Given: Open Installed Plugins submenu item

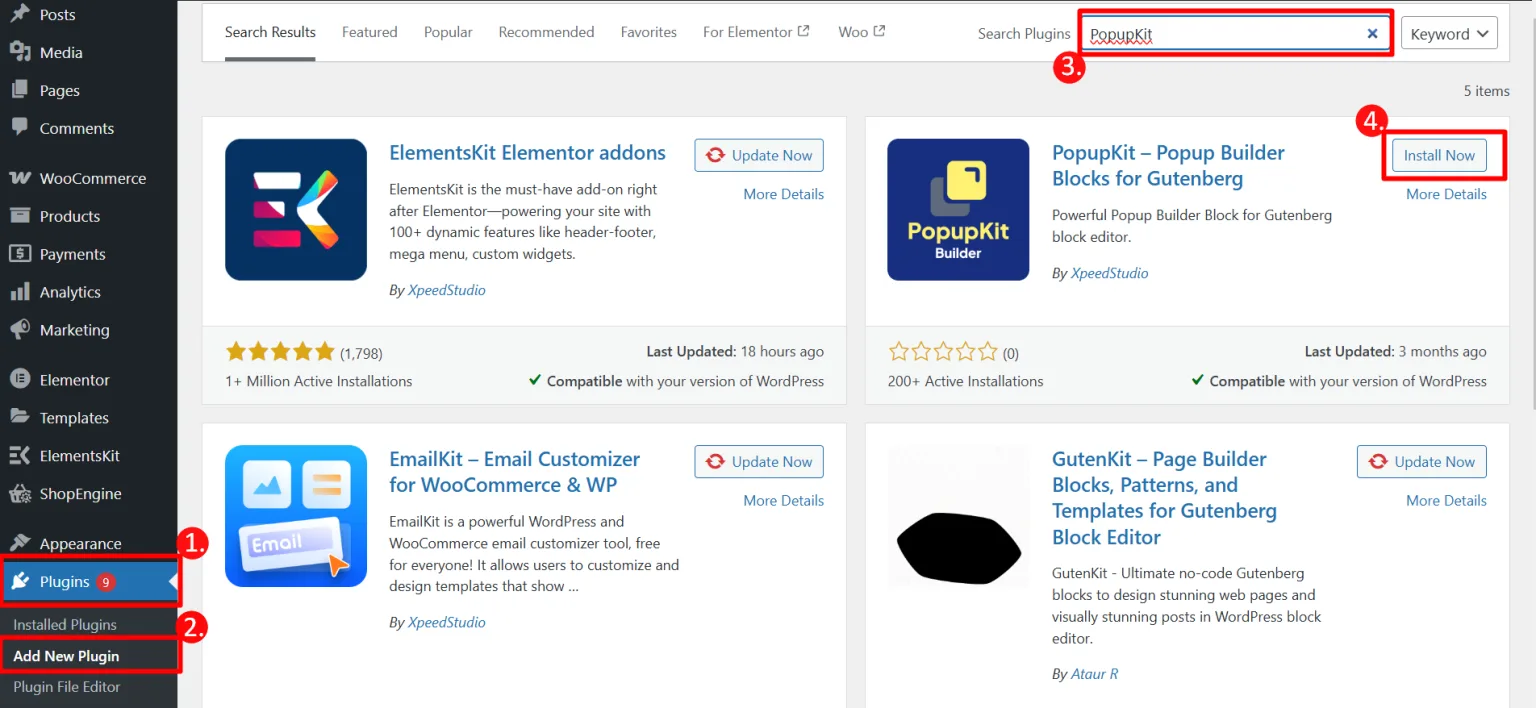Looking at the screenshot, I should point(65,624).
